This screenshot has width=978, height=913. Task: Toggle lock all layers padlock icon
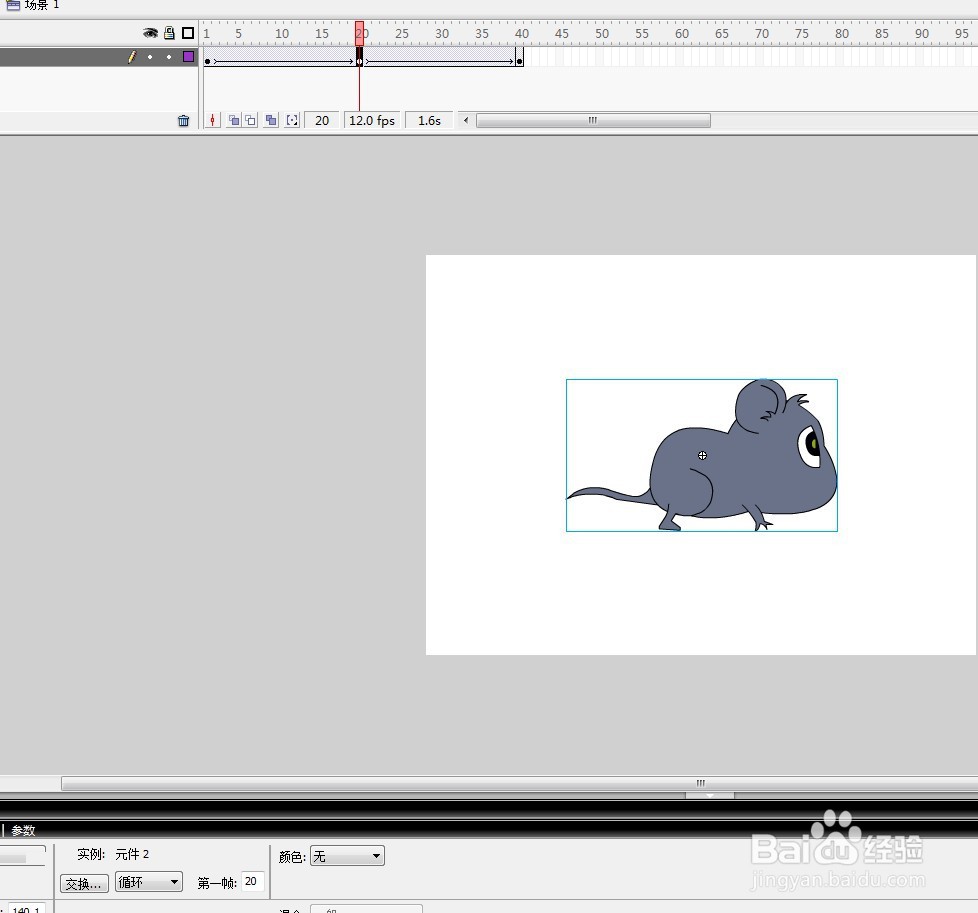[x=169, y=32]
